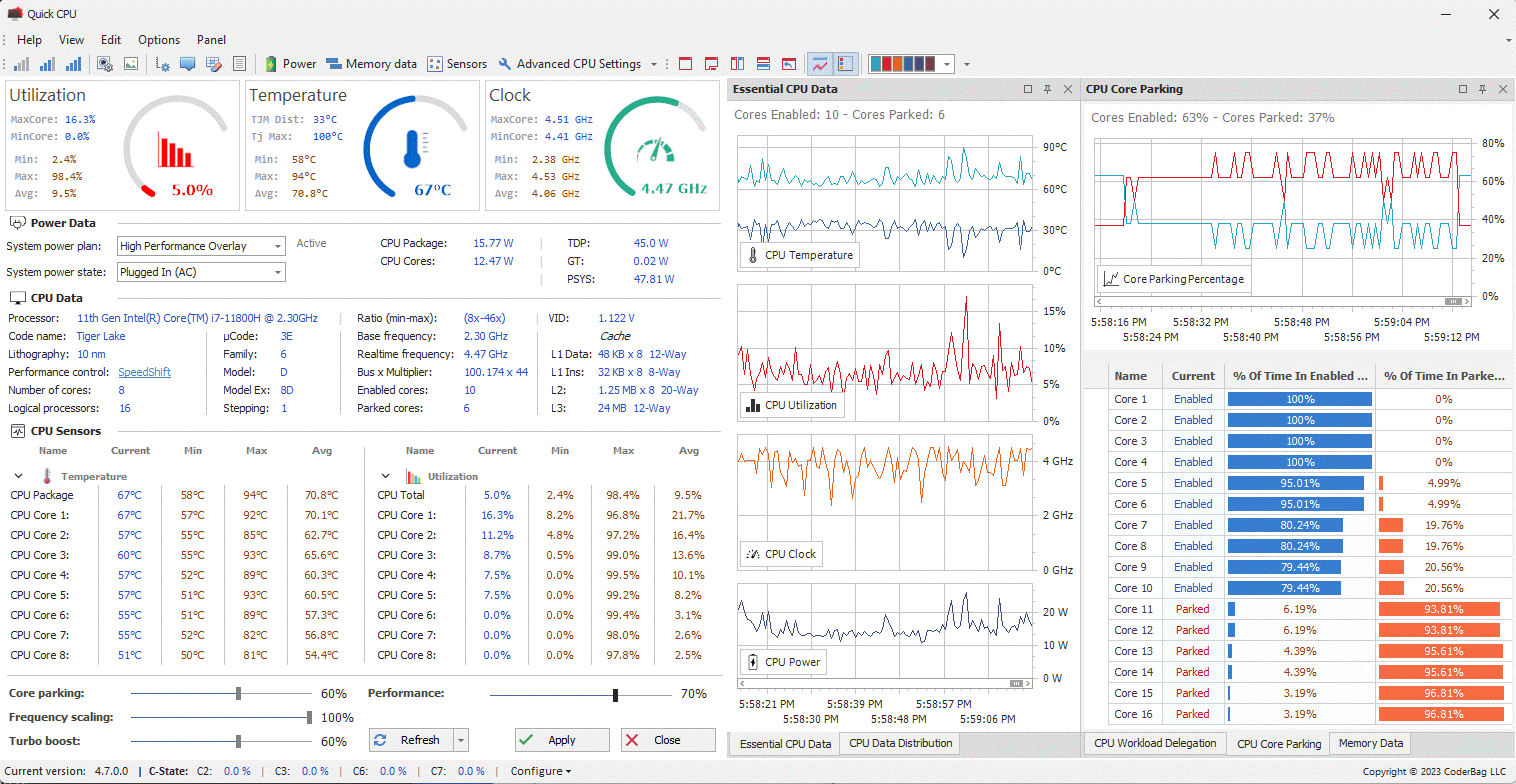
Task: Select the CPU Core Parking bottom tab
Action: pyautogui.click(x=1279, y=744)
